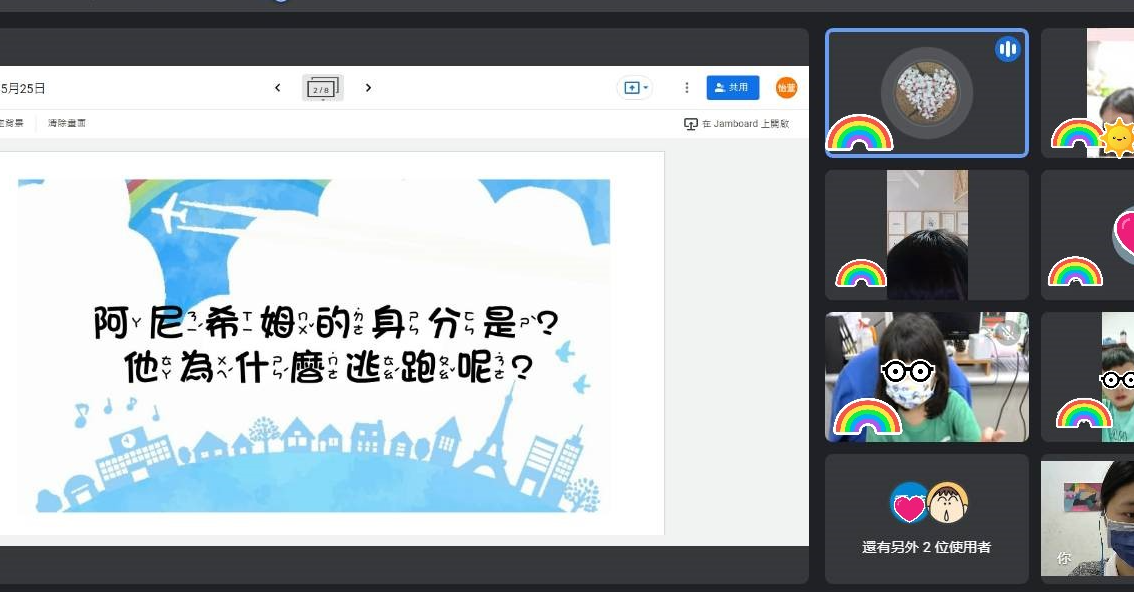Select the tile with sun sticker
The width and height of the screenshot is (1134, 594).
[1087, 93]
